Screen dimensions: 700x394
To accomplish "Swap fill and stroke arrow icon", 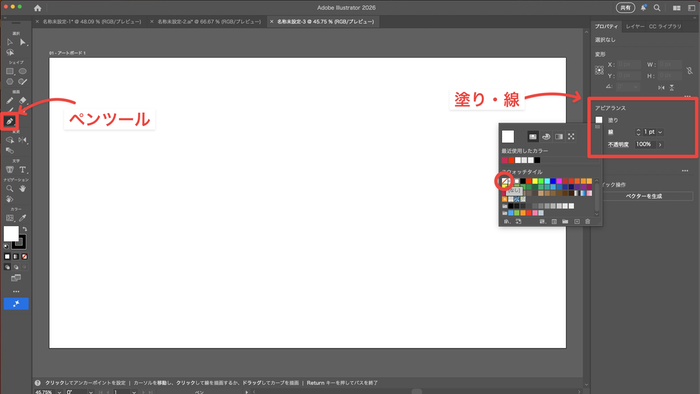I will click(x=25, y=229).
